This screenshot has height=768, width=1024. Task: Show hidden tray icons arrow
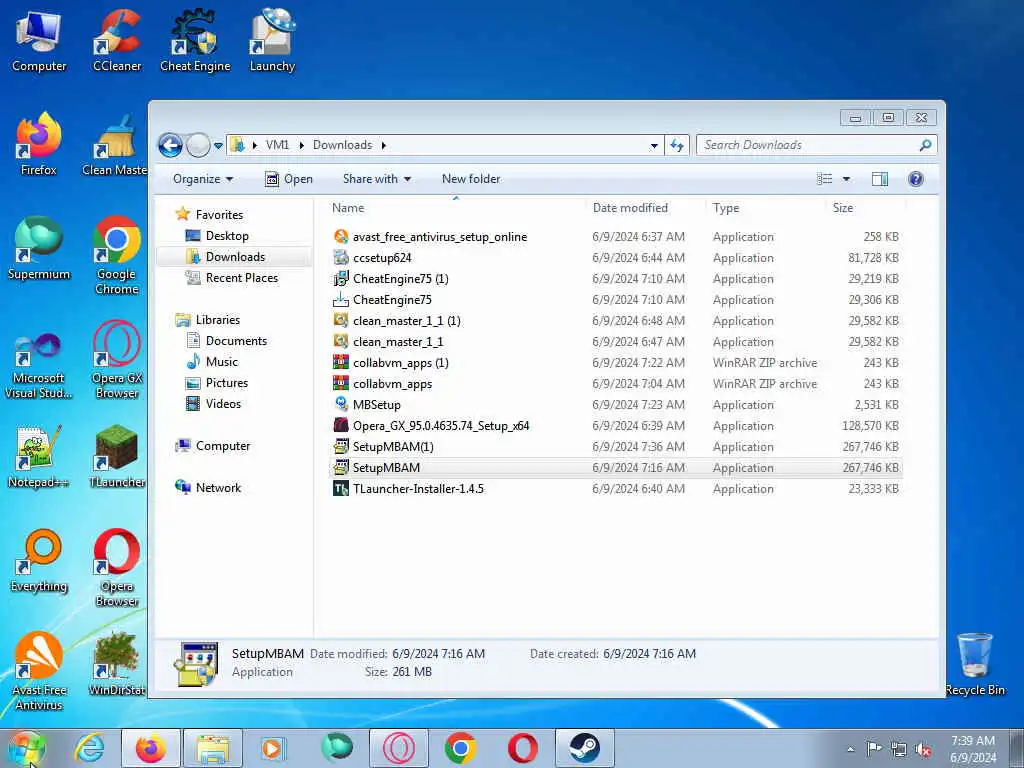click(x=850, y=749)
